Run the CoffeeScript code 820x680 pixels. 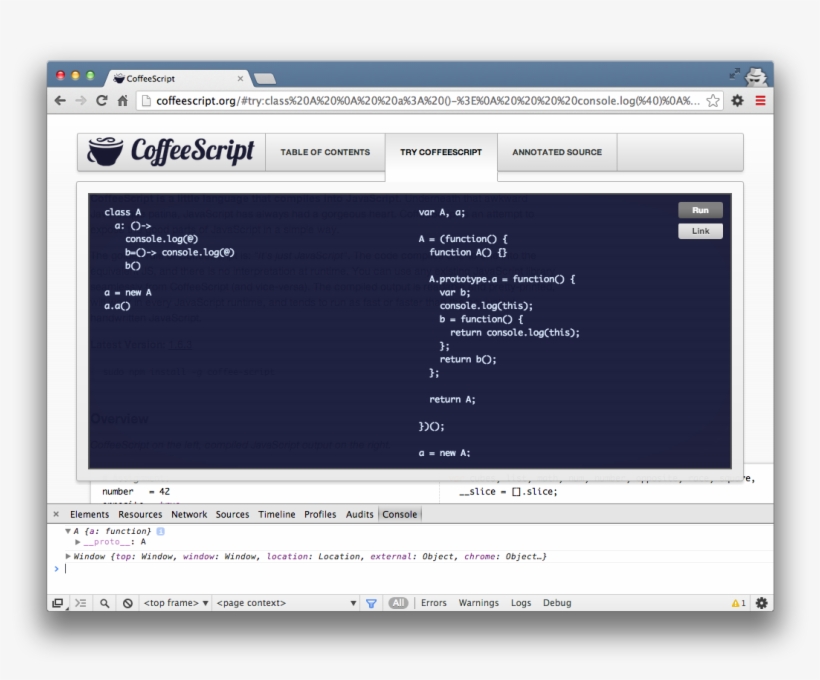tap(700, 210)
